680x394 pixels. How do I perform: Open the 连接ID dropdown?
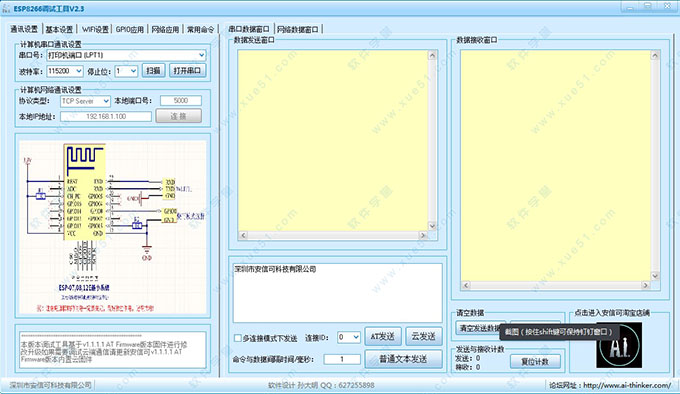pyautogui.click(x=356, y=337)
